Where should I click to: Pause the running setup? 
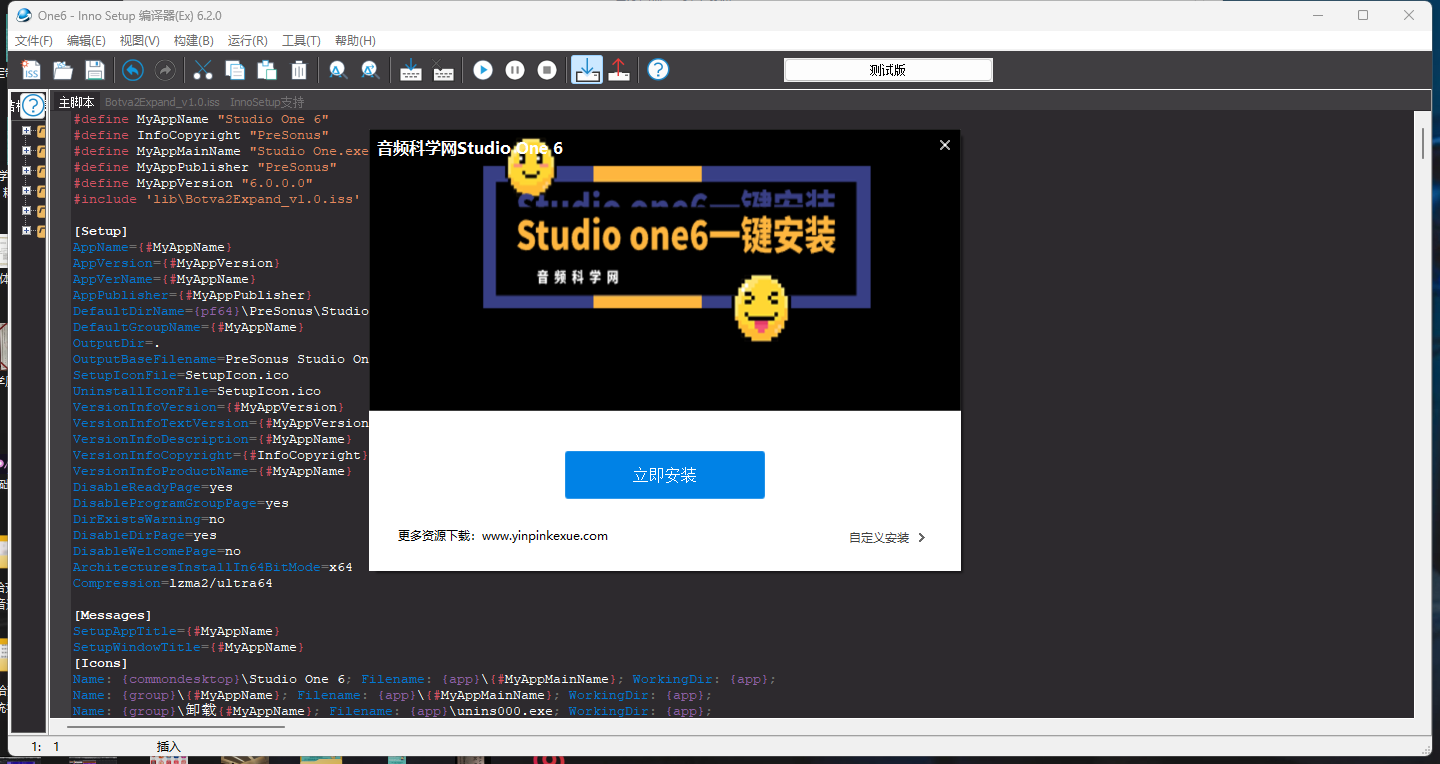[515, 70]
